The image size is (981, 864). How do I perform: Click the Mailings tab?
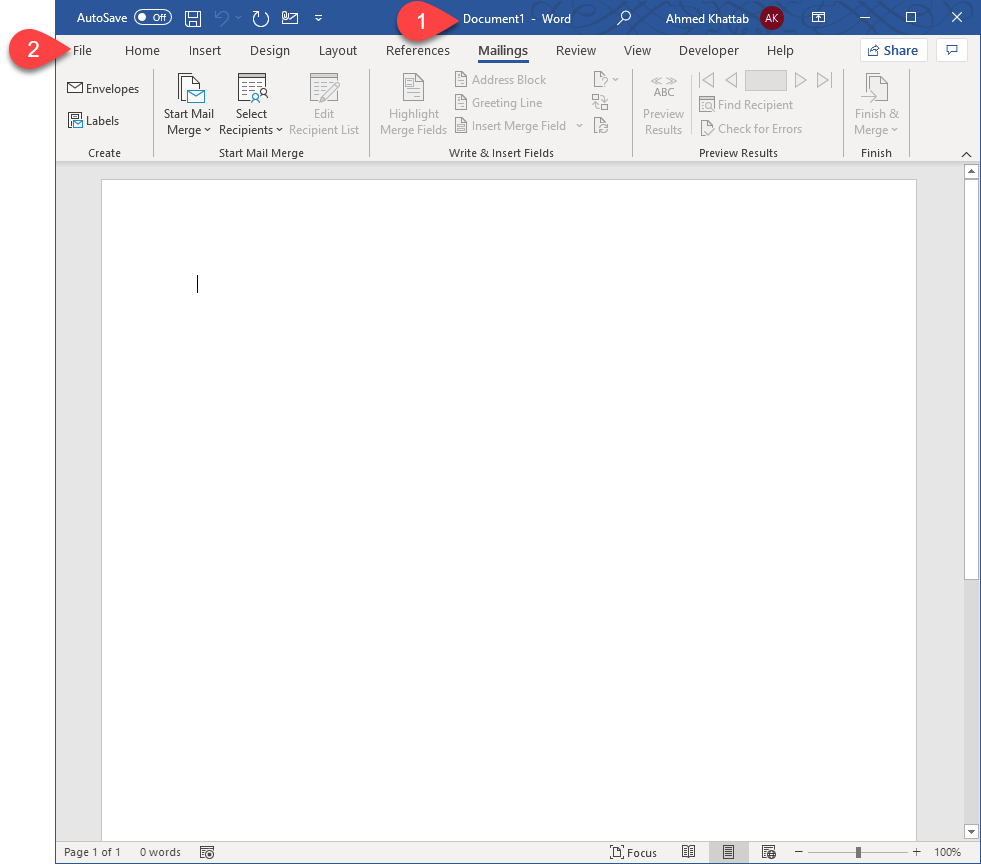(x=503, y=51)
